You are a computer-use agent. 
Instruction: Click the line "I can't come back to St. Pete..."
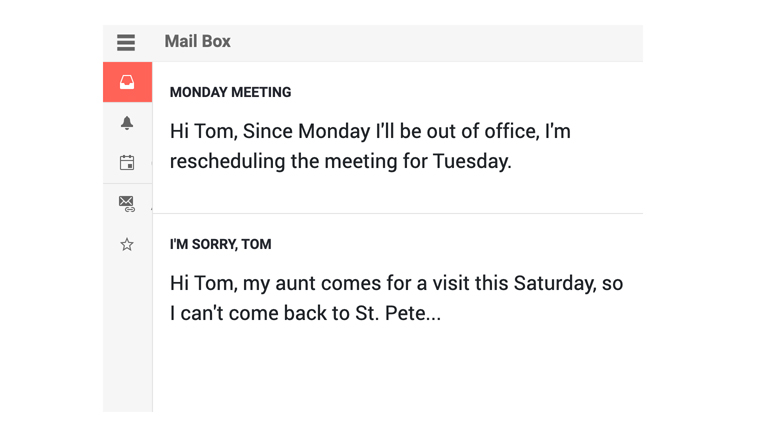305,313
